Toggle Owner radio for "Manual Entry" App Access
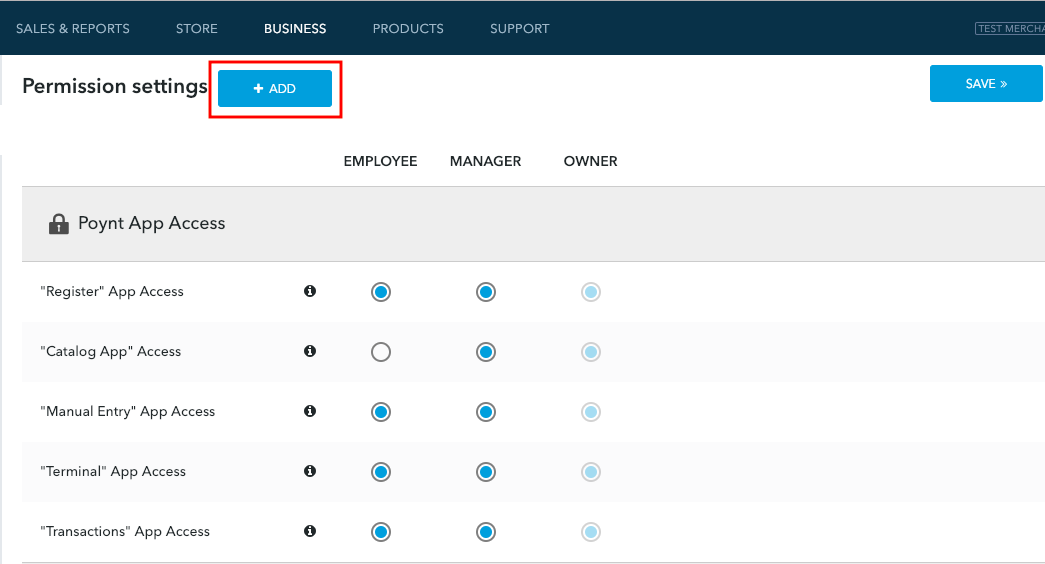 coord(590,412)
